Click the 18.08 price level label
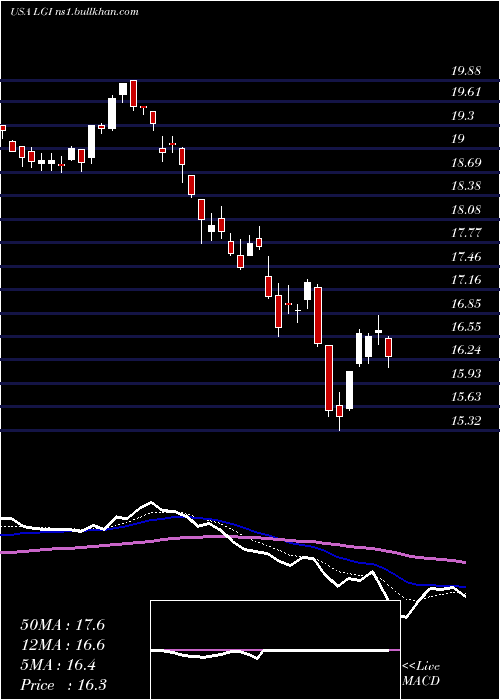The height and width of the screenshot is (700, 500). (x=466, y=209)
